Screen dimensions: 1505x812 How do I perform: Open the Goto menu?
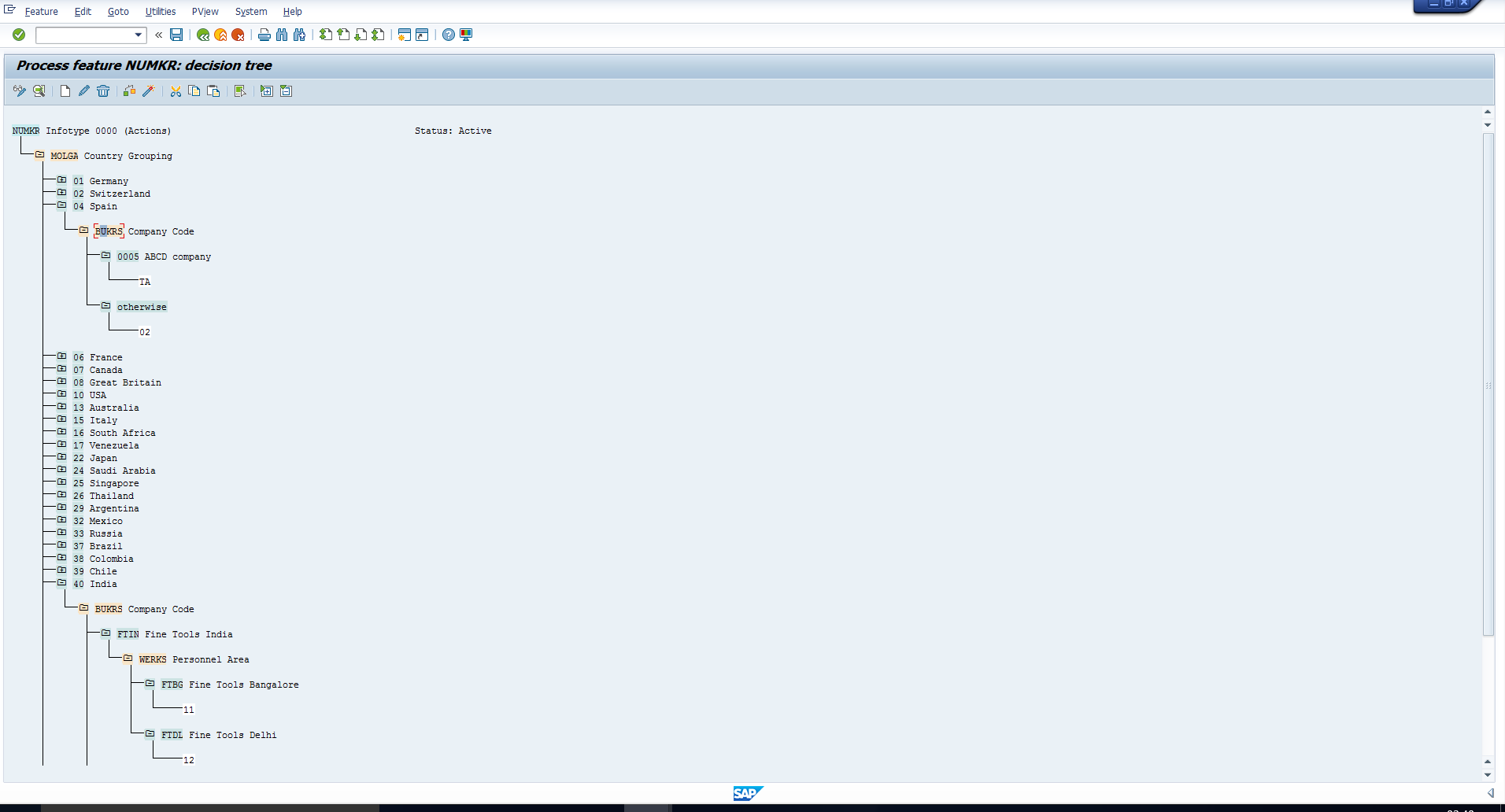click(118, 12)
